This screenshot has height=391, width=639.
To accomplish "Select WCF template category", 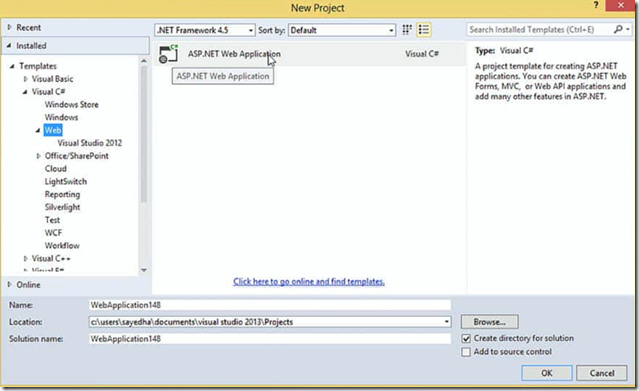I will pos(53,233).
